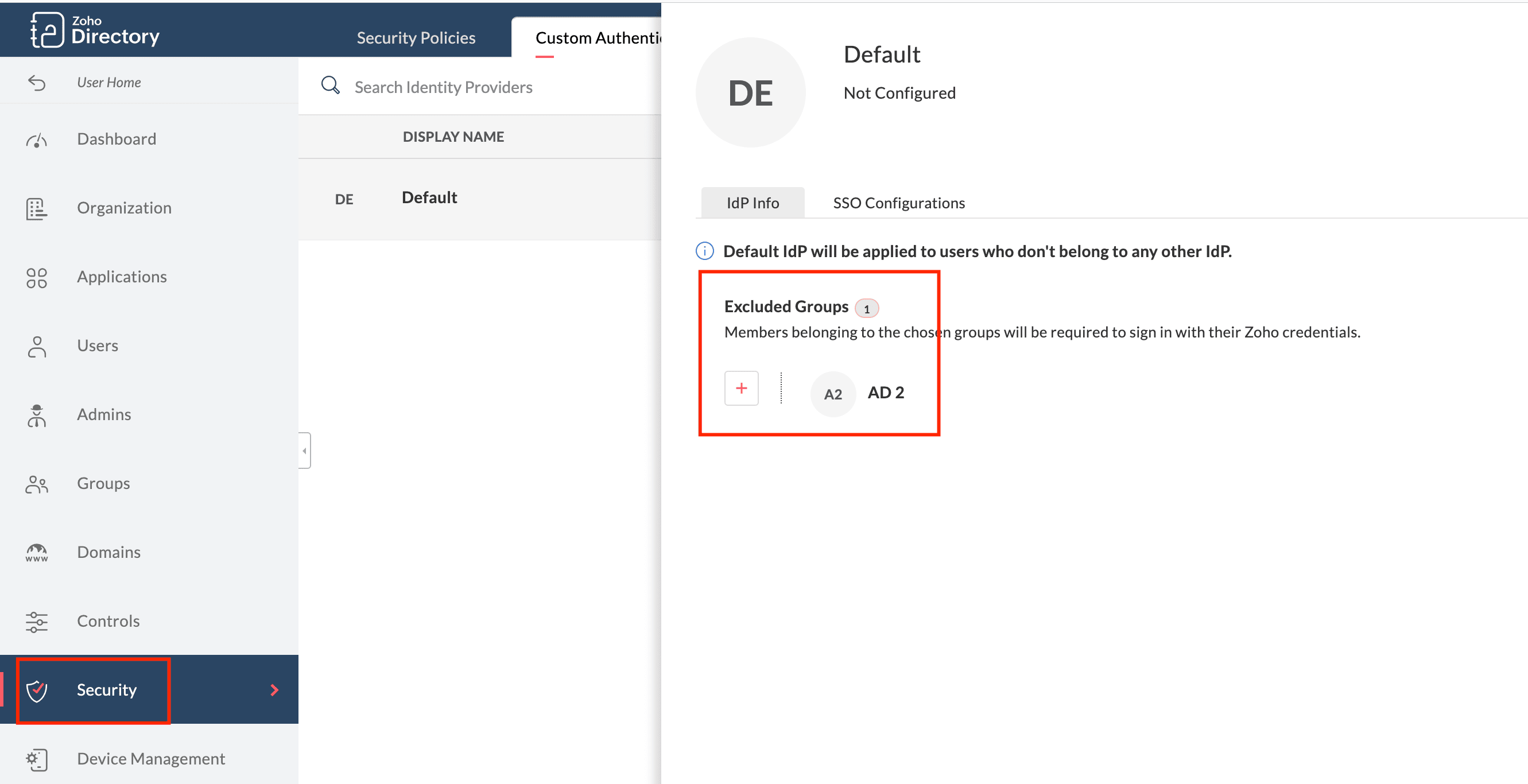This screenshot has width=1528, height=784.
Task: Select the IdP Info tab
Action: point(752,203)
